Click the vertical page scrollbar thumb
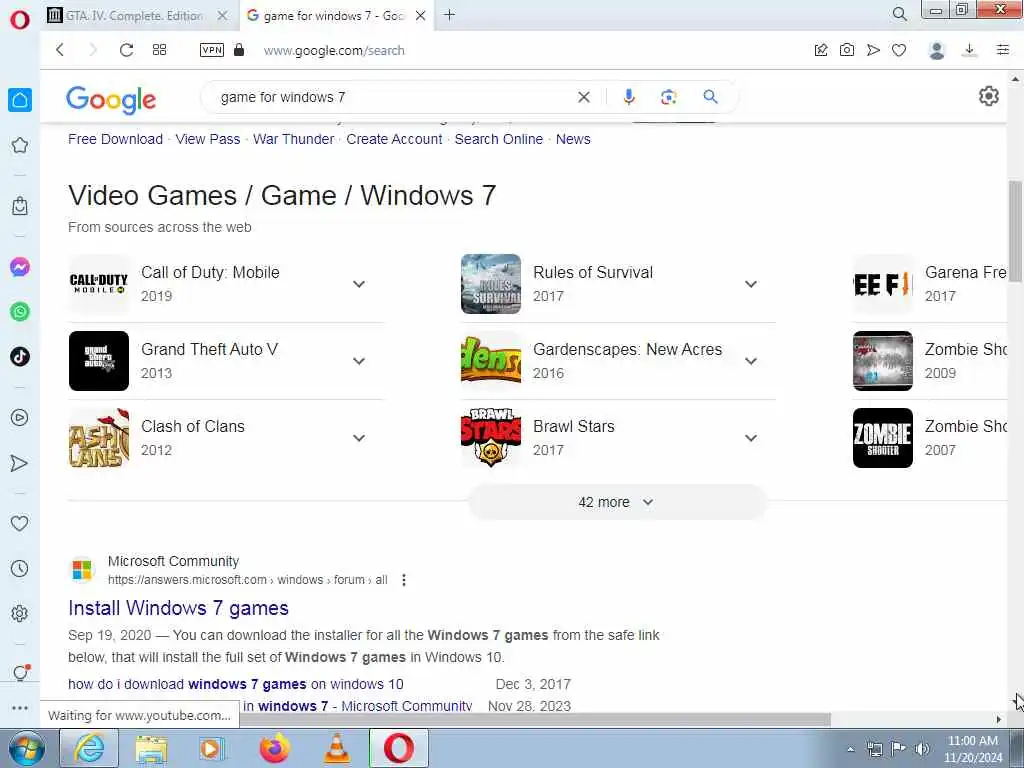1024x768 pixels. point(1015,231)
